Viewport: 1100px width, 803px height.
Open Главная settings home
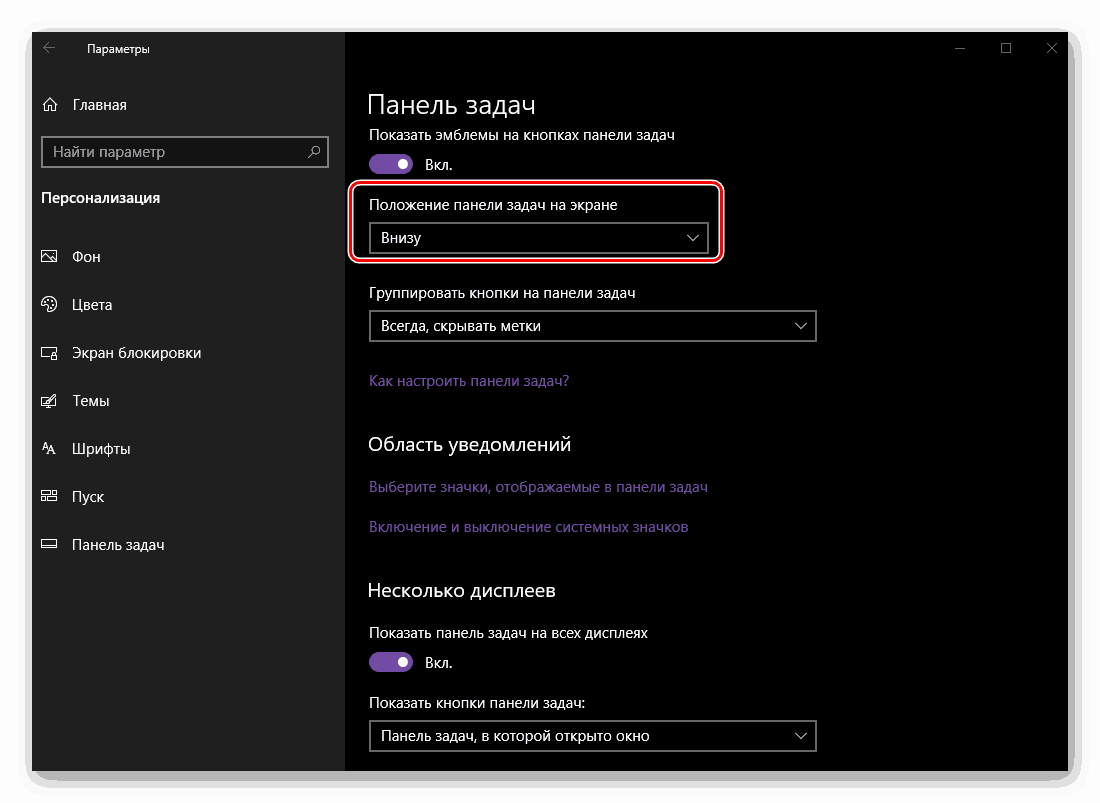tap(99, 104)
